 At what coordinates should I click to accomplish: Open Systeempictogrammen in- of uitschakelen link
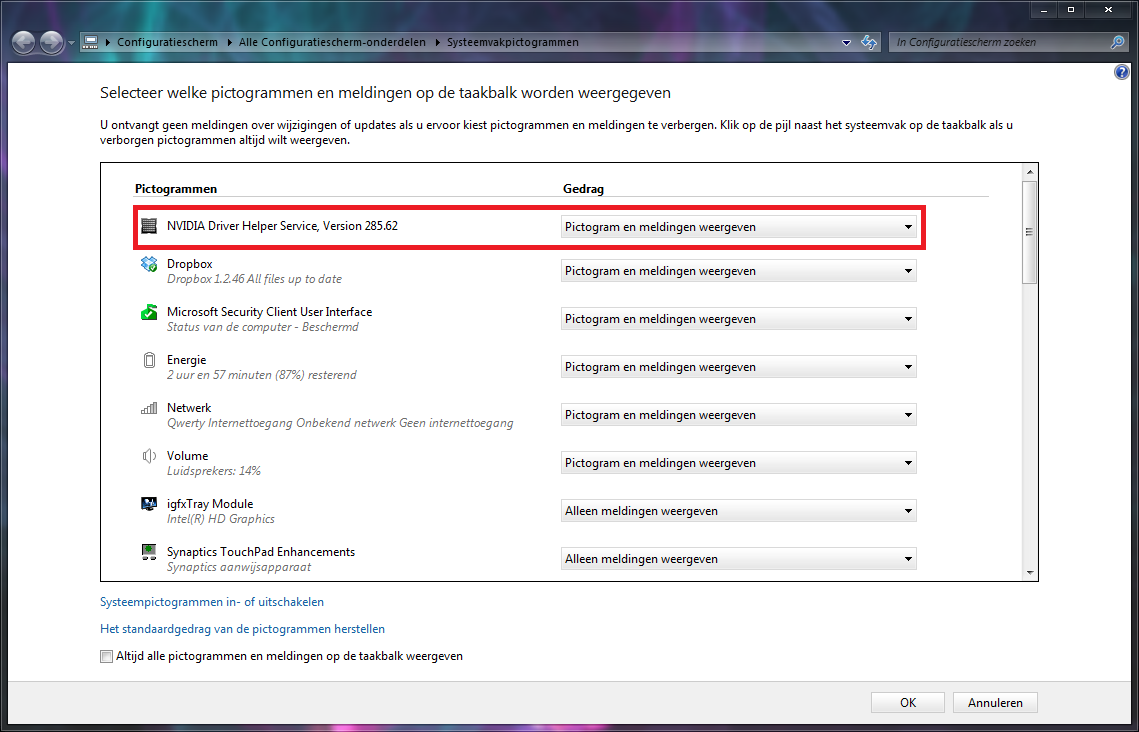[212, 602]
